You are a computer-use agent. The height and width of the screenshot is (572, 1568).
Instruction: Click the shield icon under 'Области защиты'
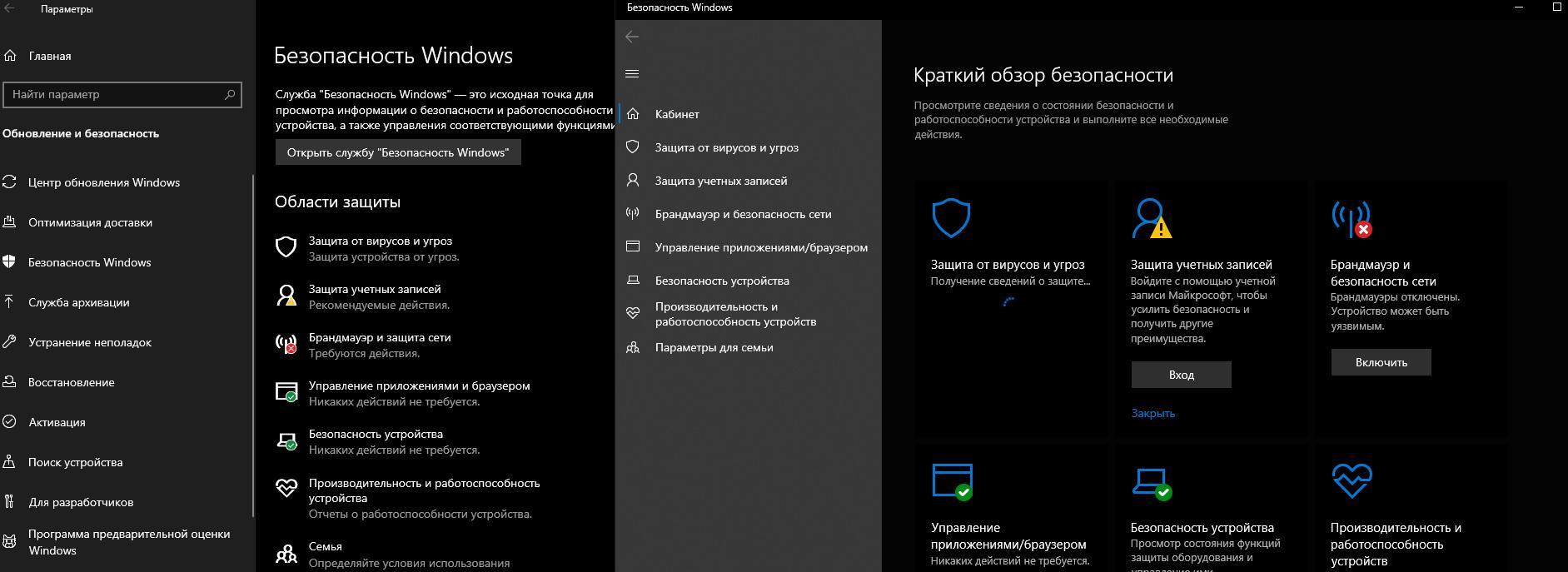pyautogui.click(x=286, y=247)
